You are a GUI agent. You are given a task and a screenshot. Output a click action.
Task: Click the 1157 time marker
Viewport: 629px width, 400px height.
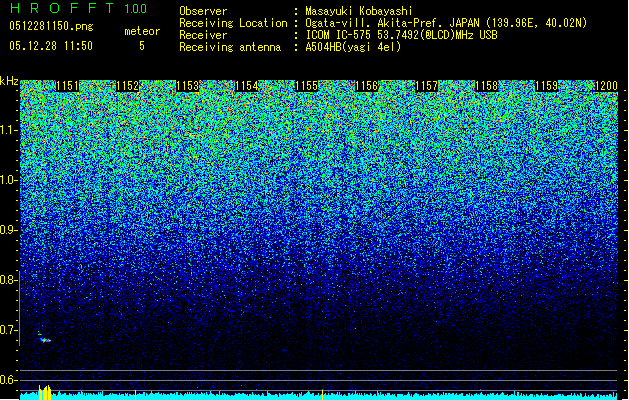(x=426, y=86)
